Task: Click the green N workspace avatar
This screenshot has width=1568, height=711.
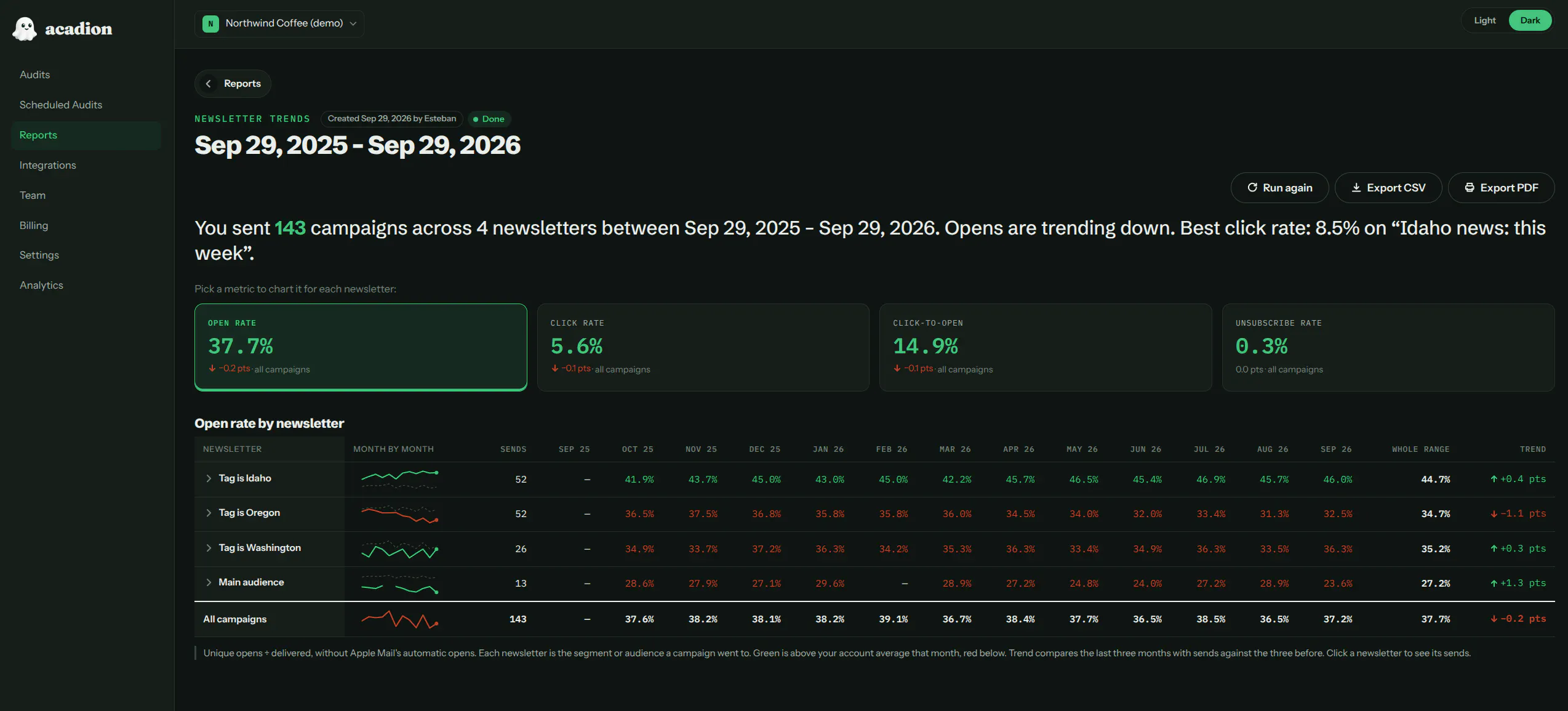Action: [x=210, y=23]
